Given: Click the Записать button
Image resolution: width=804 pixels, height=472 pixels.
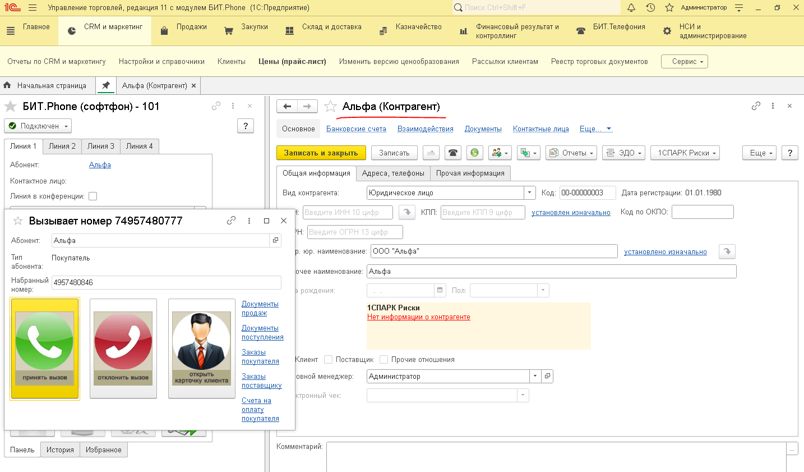Looking at the screenshot, I should point(394,153).
